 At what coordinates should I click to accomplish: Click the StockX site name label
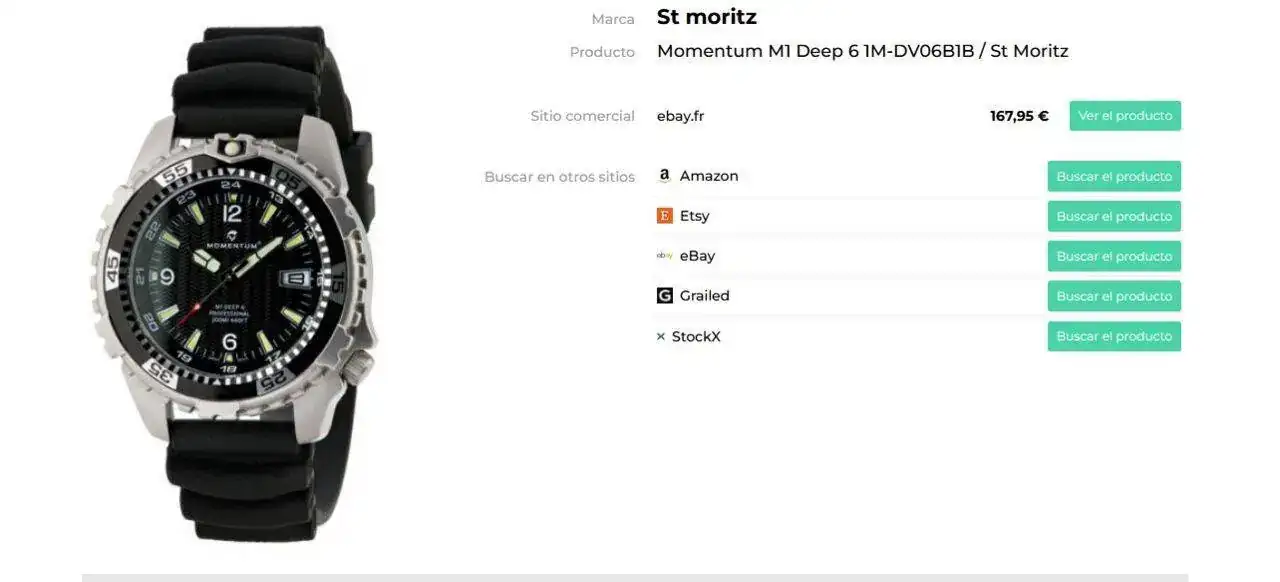point(696,337)
